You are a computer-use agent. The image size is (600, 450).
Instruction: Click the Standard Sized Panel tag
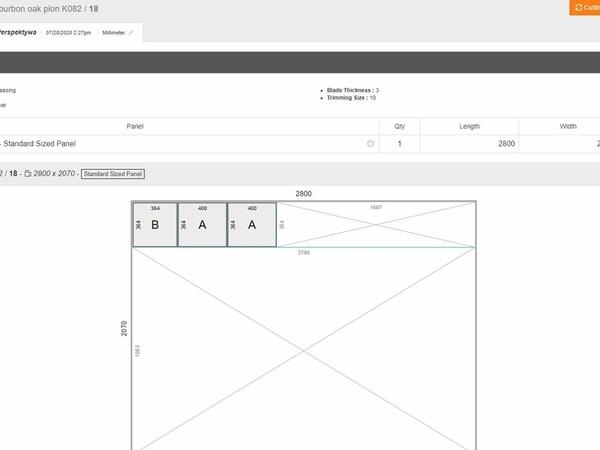click(113, 174)
